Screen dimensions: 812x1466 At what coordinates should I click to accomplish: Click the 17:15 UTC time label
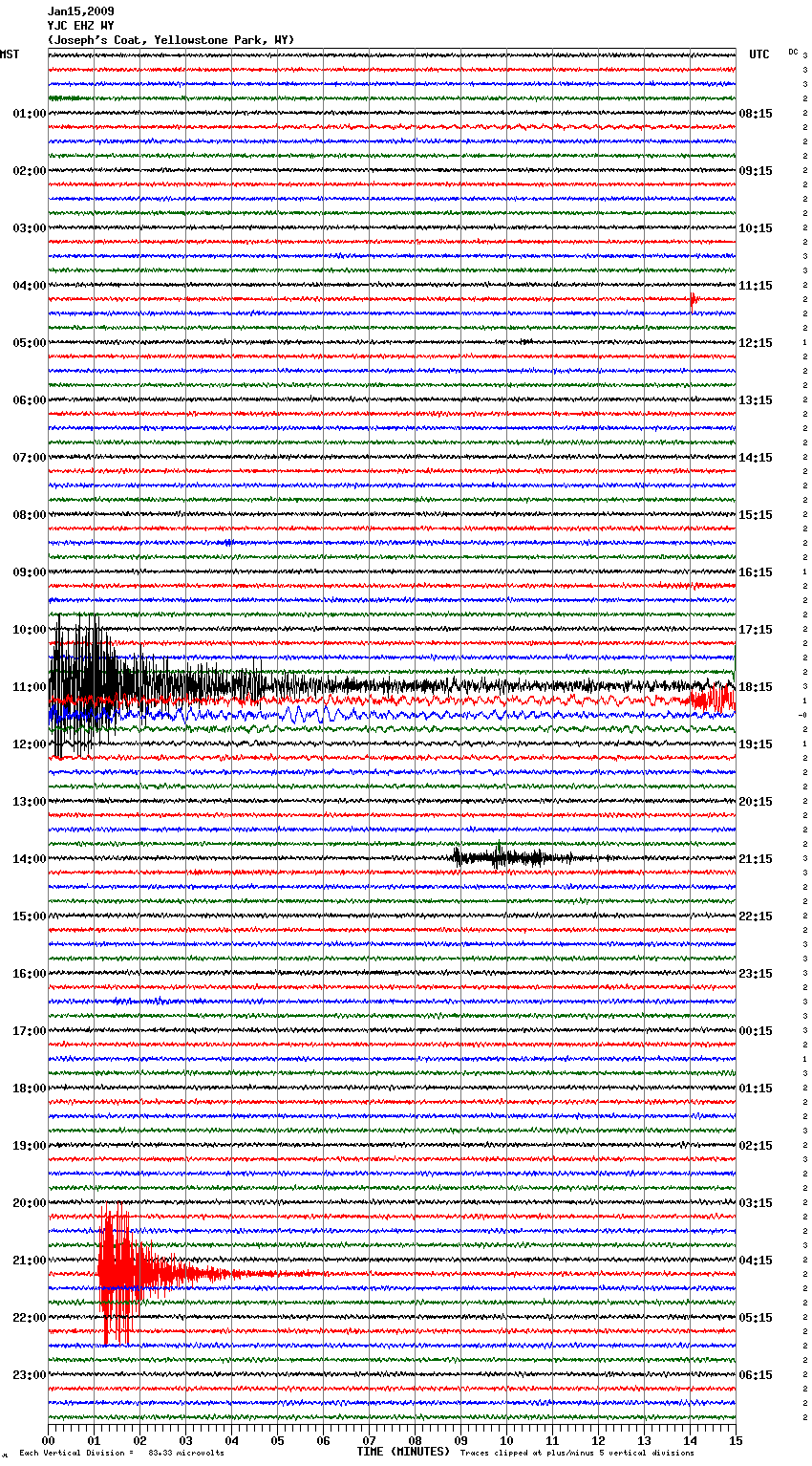756,630
